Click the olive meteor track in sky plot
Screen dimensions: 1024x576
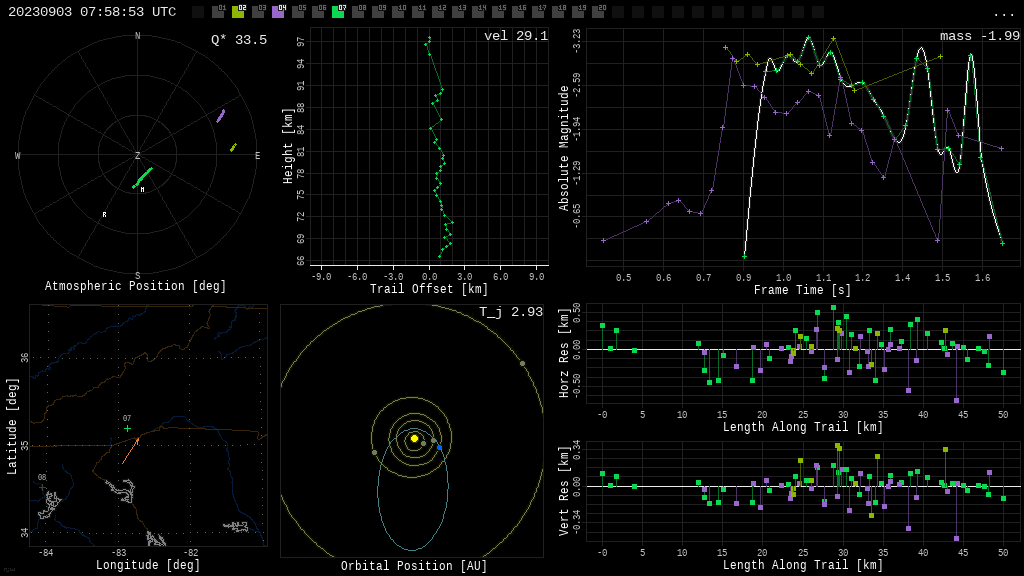click(233, 148)
